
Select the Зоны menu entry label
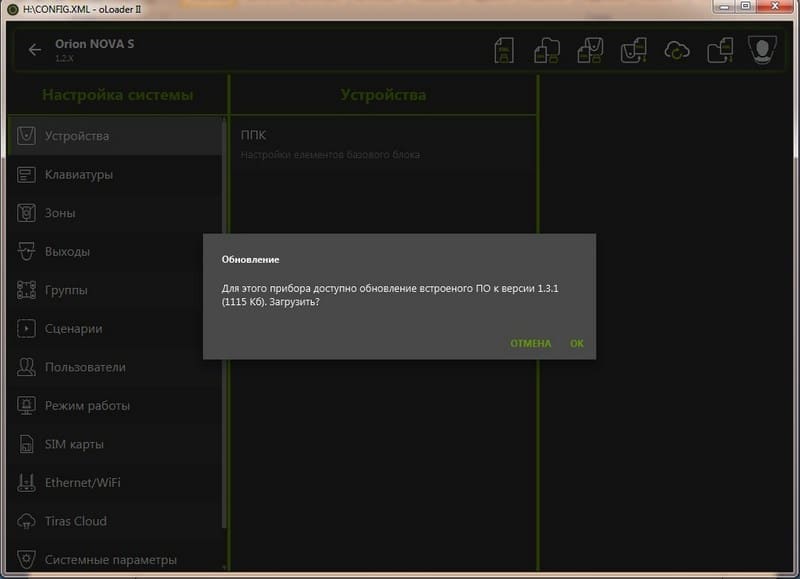60,213
